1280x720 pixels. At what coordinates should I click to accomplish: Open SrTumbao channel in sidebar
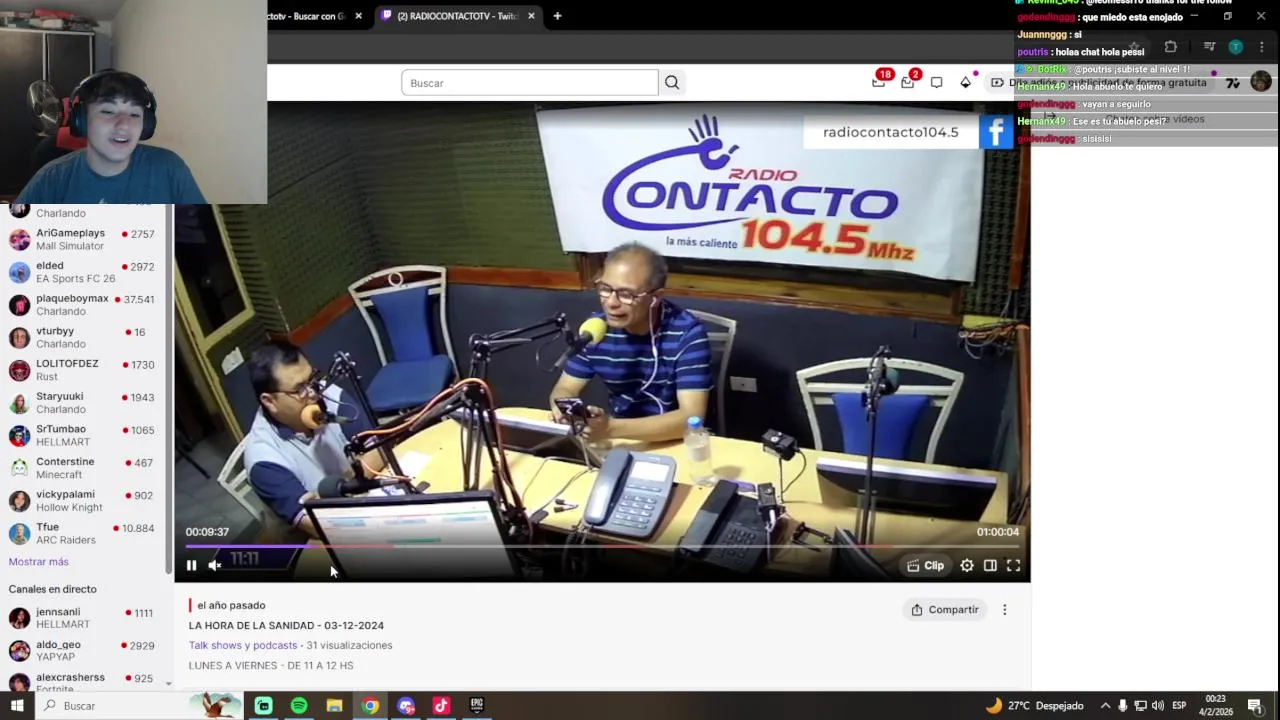click(82, 435)
